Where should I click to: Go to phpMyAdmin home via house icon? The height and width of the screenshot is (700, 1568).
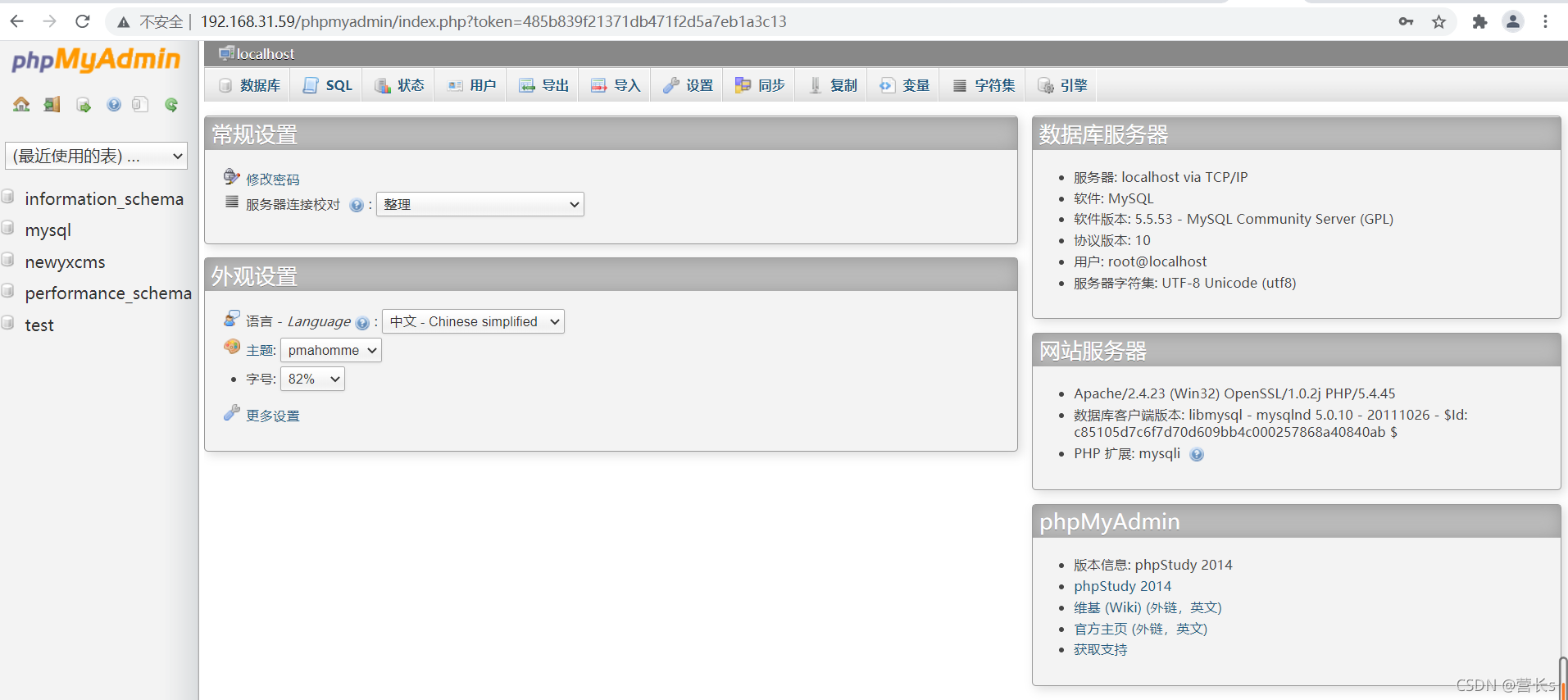pyautogui.click(x=21, y=104)
